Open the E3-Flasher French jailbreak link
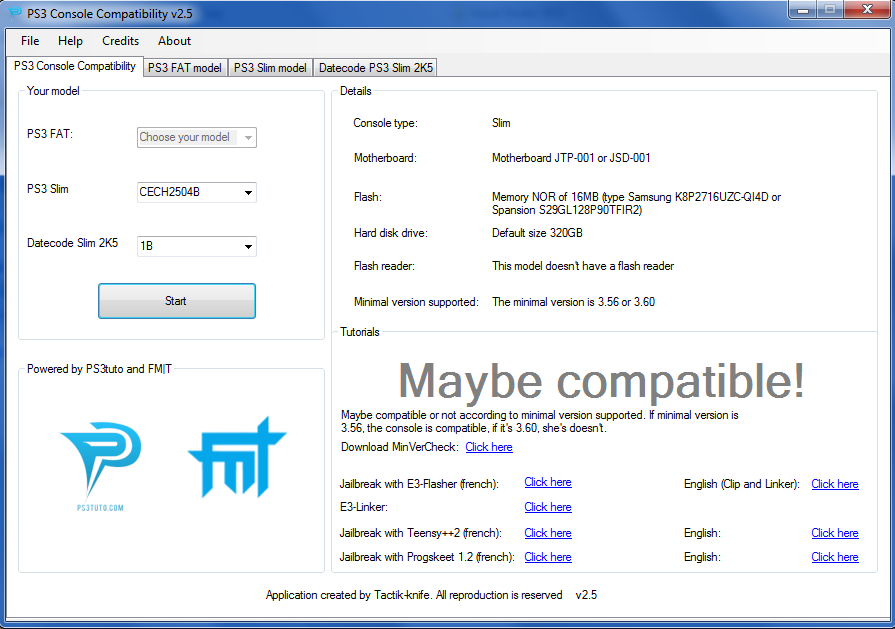 548,482
